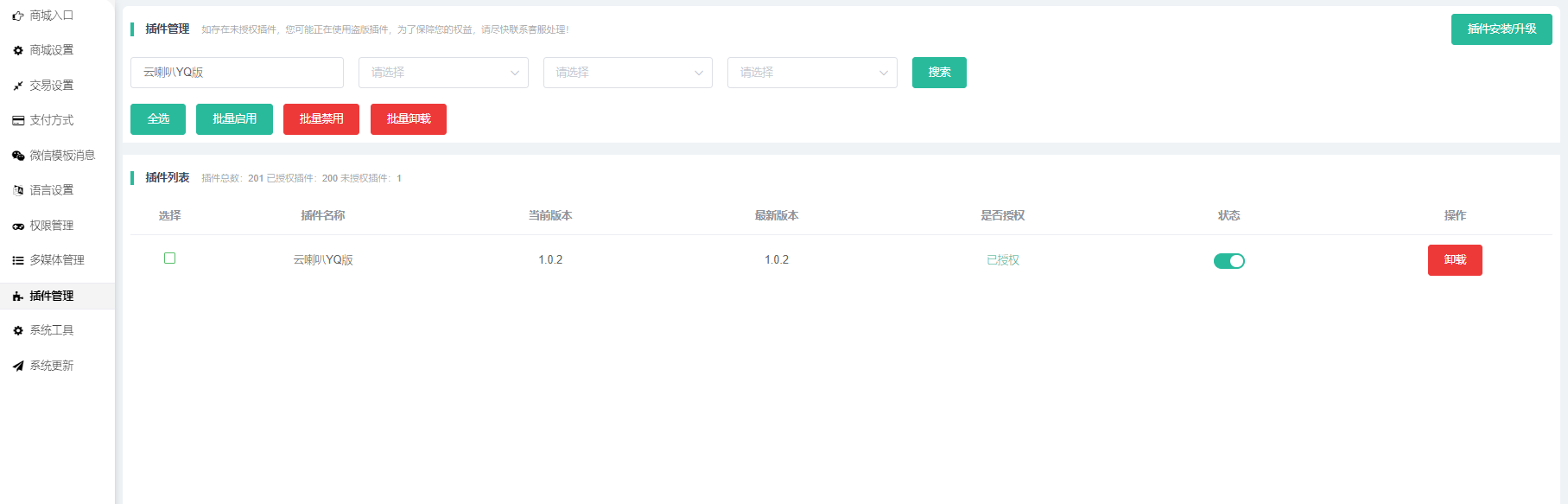The image size is (1568, 504).
Task: Tick the checkbox for 云喇叭YQ版 row
Action: (170, 258)
